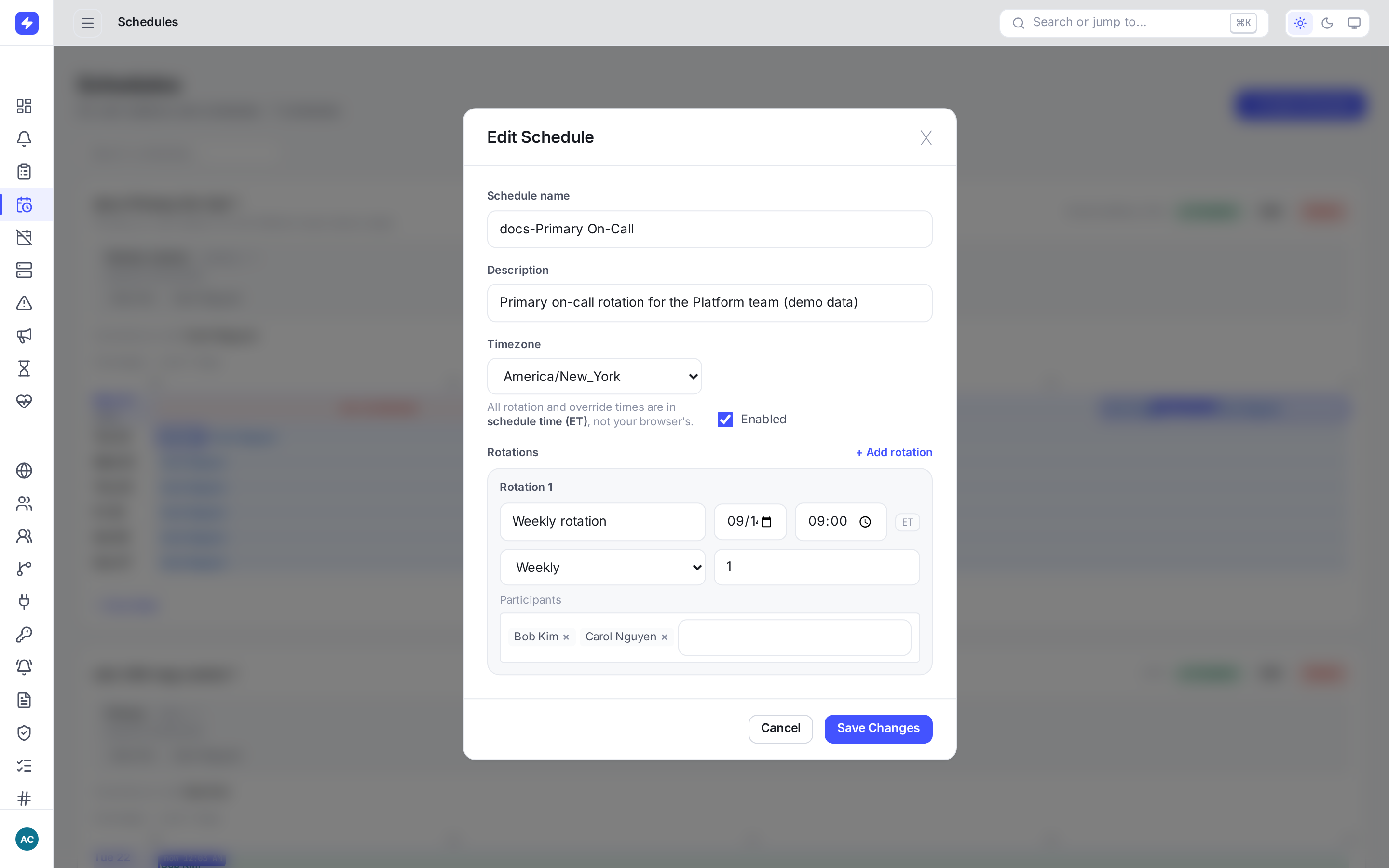Open the alerts bell icon in sidebar

pyautogui.click(x=24, y=139)
